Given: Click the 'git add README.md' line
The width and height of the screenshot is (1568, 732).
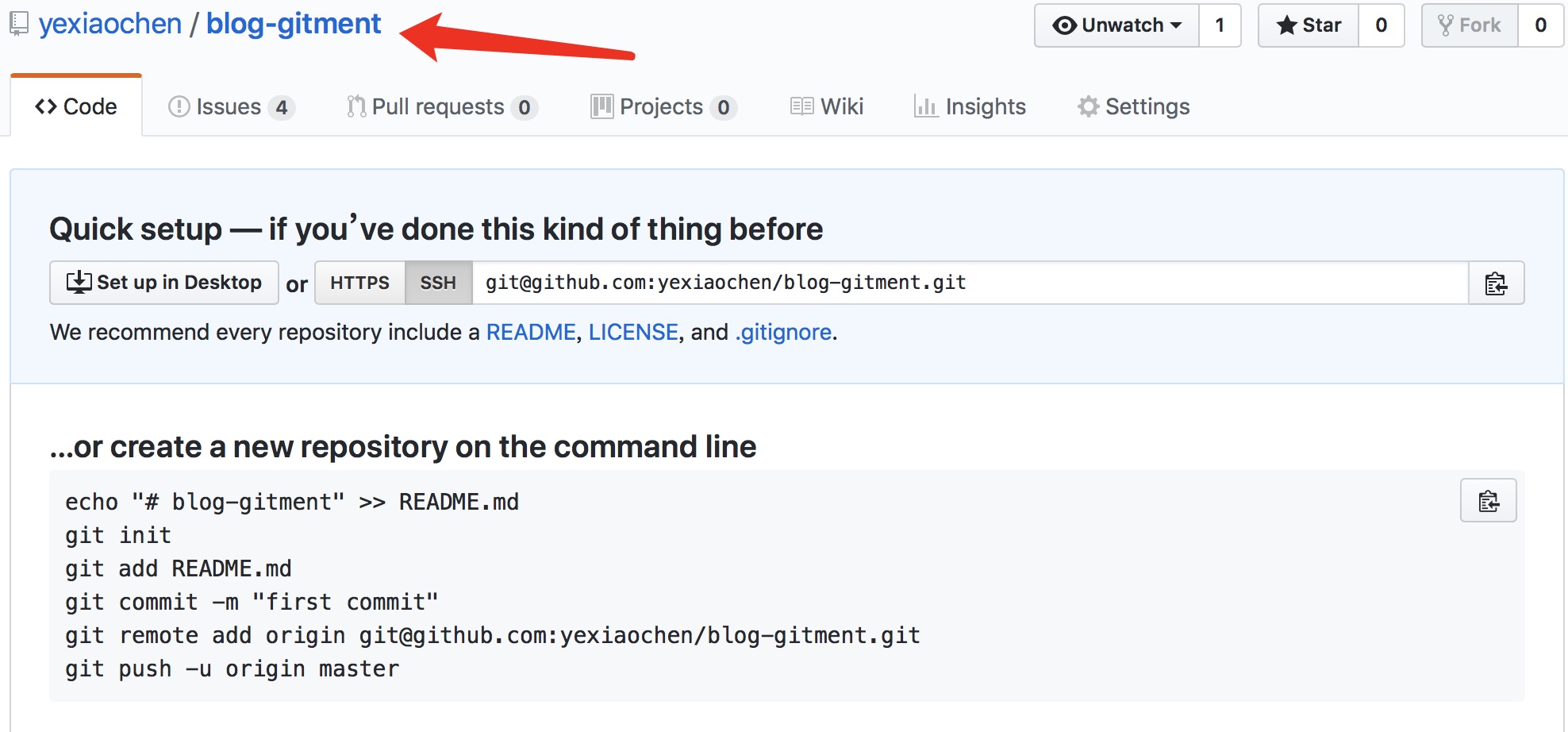Looking at the screenshot, I should coord(179,568).
